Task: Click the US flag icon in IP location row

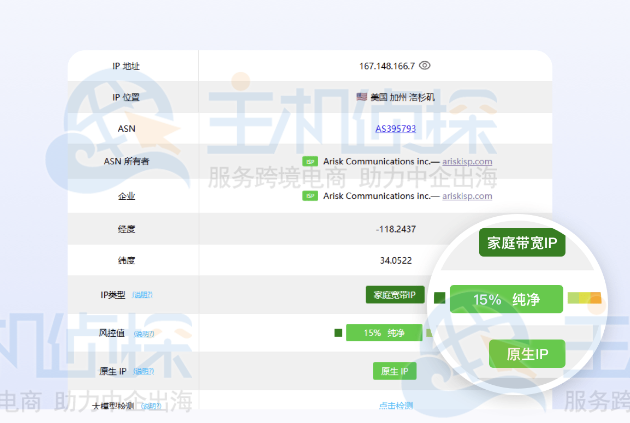Action: [x=361, y=97]
